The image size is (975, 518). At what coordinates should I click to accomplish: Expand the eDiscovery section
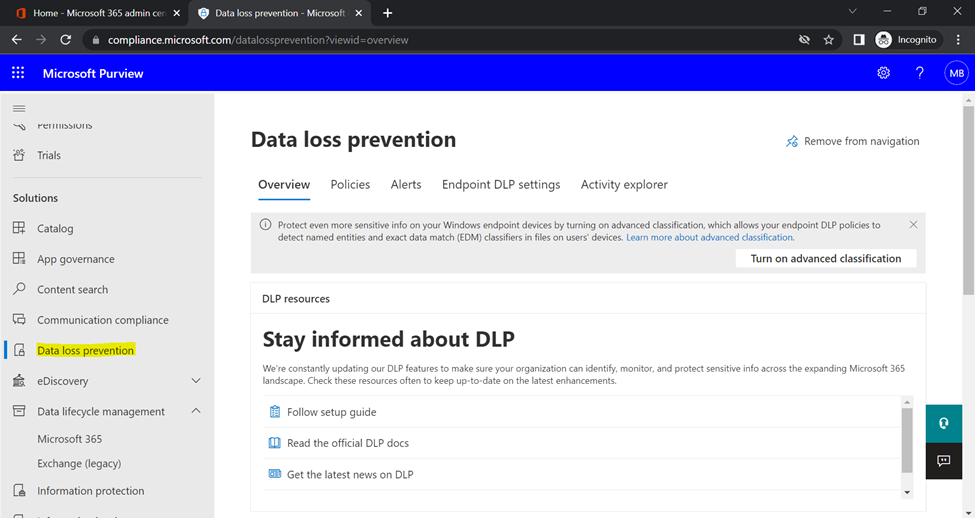(196, 381)
